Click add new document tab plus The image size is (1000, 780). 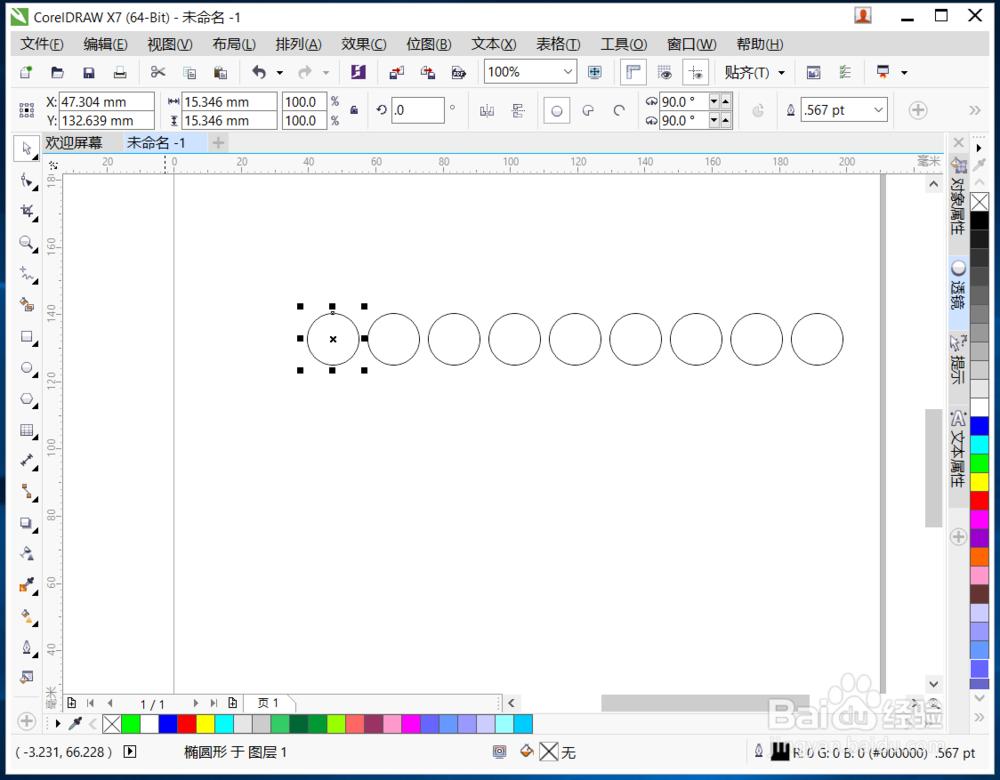tap(218, 143)
